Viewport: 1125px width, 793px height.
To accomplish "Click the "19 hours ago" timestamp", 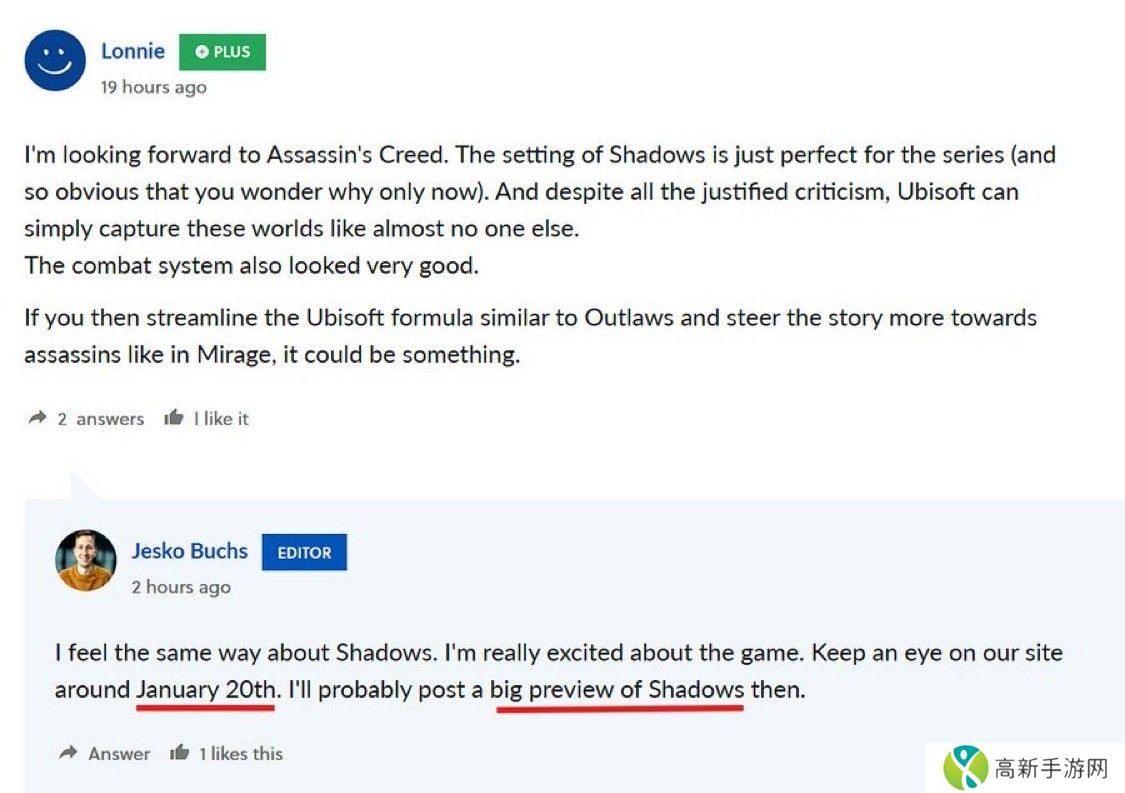I will 153,87.
